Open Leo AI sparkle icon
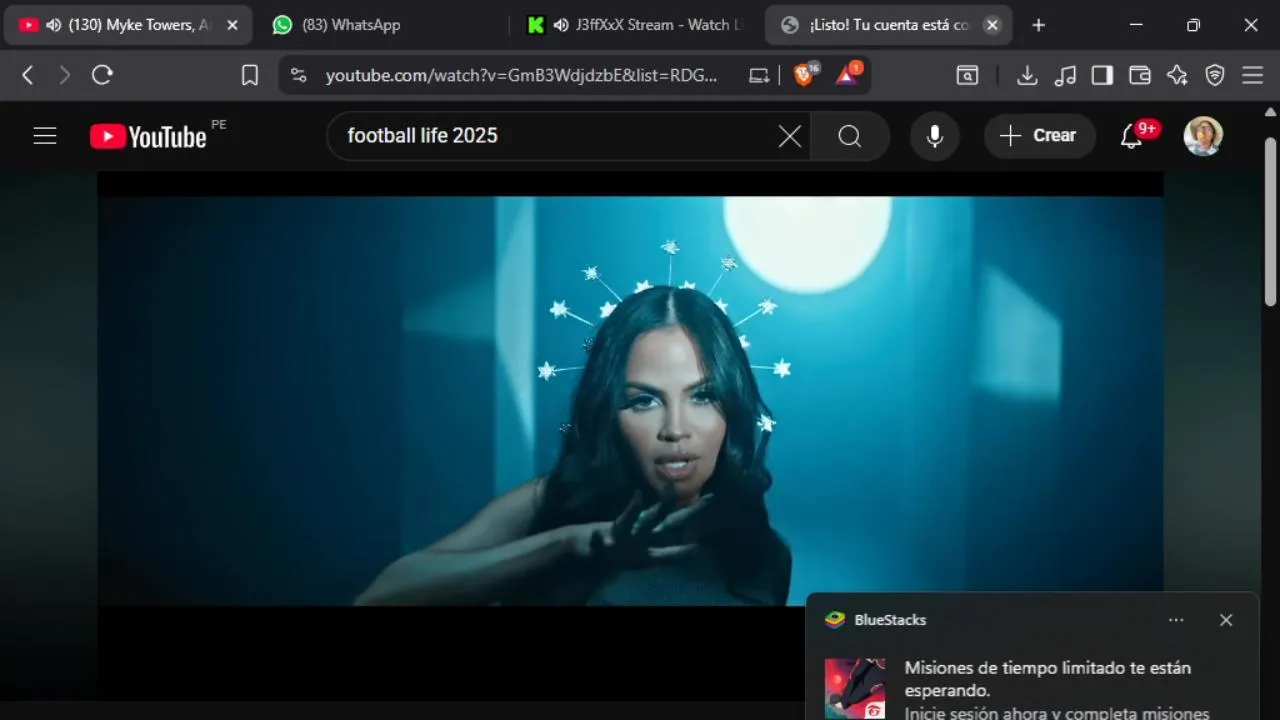Image resolution: width=1280 pixels, height=720 pixels. pos(1178,75)
